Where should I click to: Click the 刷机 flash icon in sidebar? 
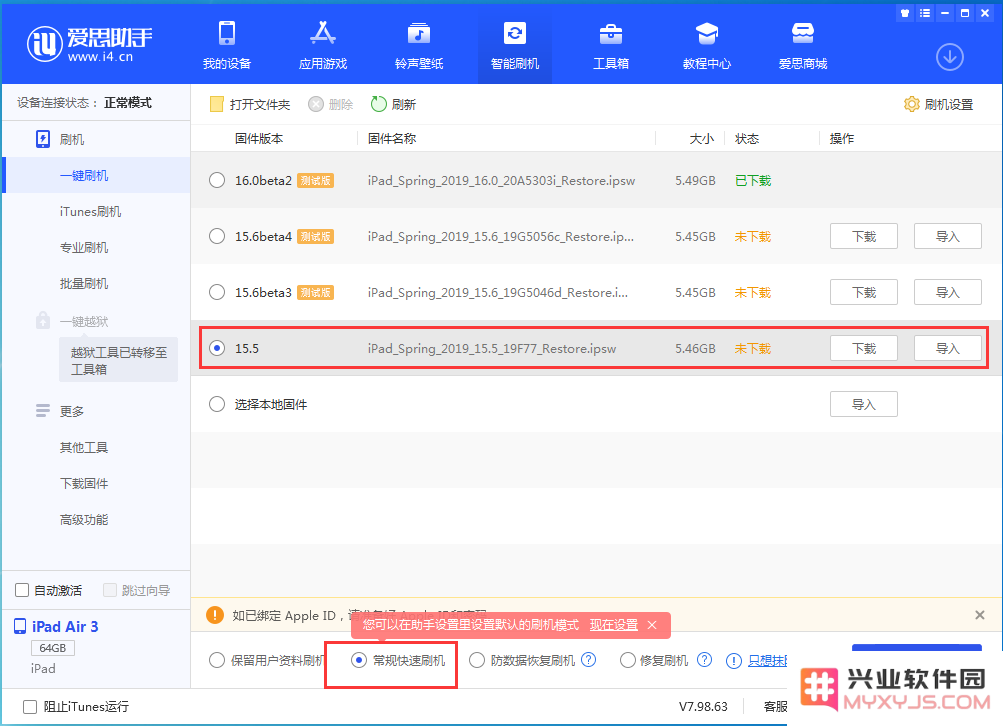coord(43,139)
